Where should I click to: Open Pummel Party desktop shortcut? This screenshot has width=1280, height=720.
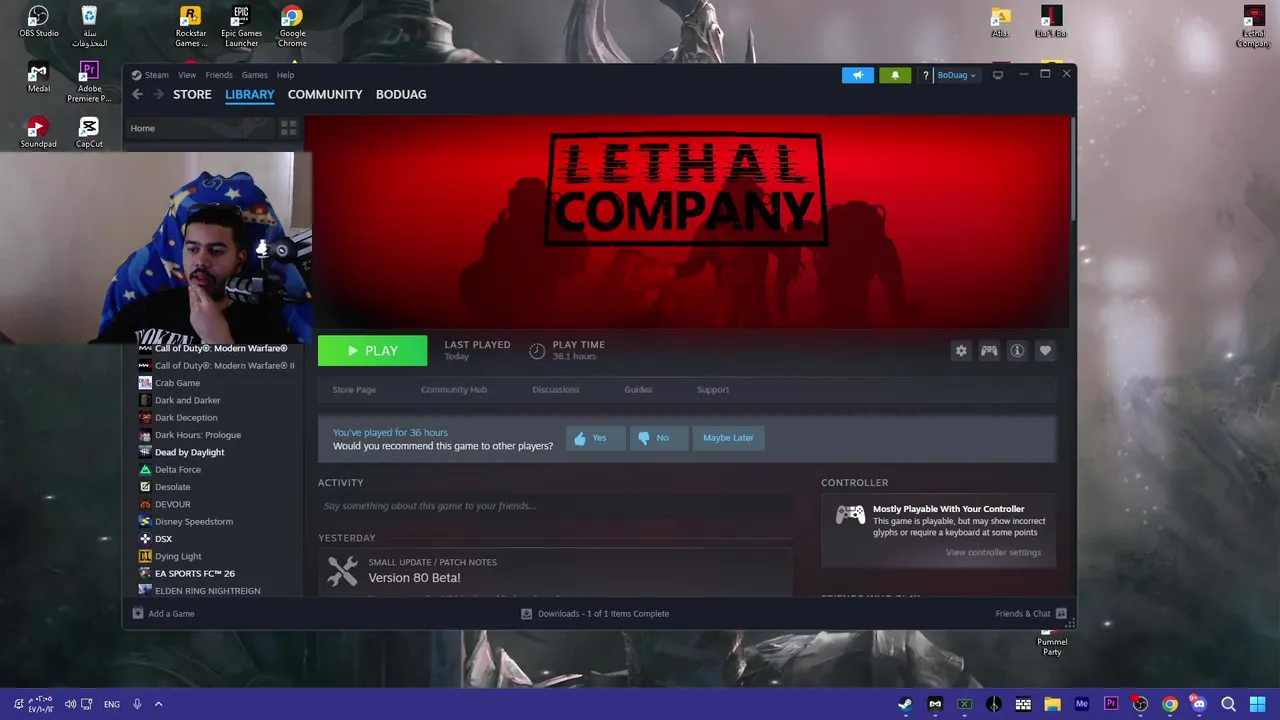tap(1052, 643)
